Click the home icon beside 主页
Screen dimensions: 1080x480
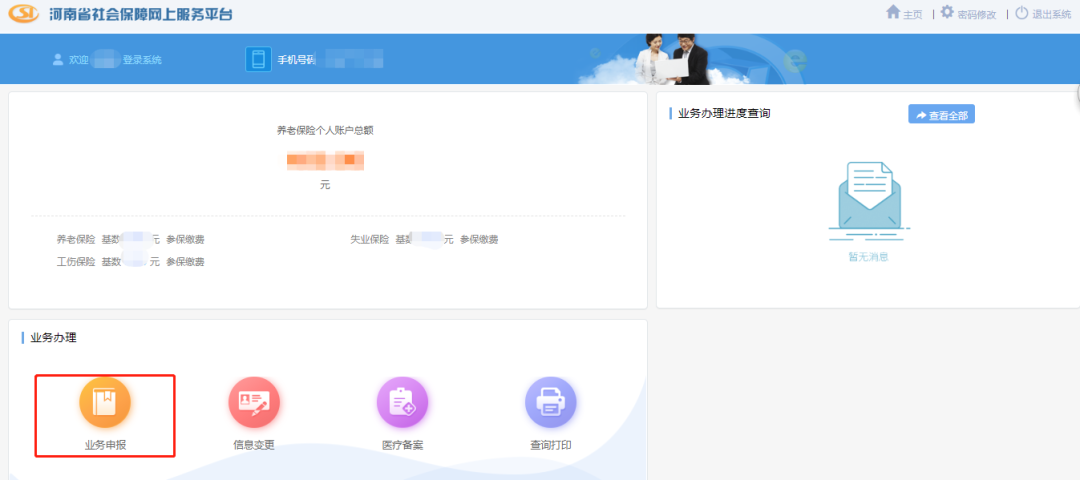(x=893, y=12)
